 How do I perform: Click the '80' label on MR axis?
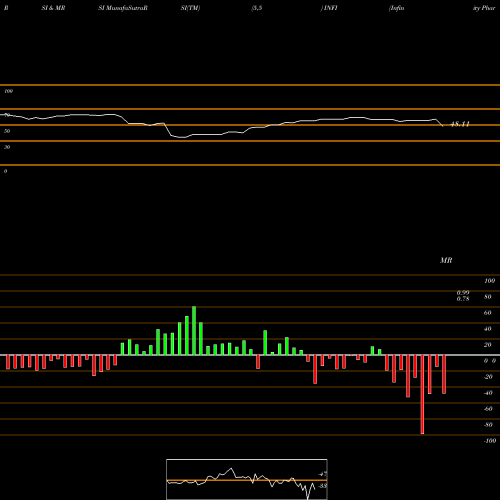(488, 297)
